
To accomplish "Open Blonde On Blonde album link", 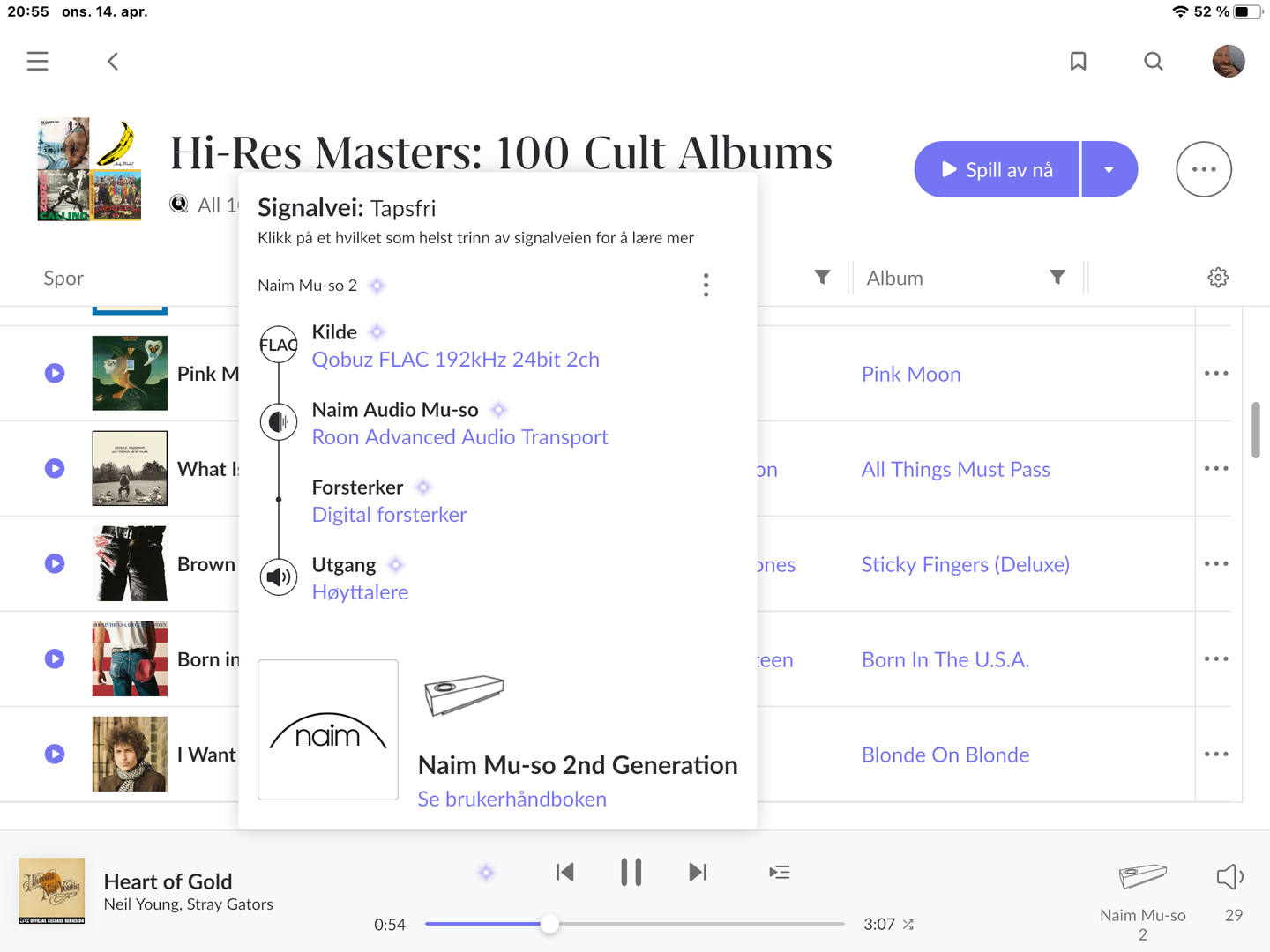I will (x=945, y=755).
